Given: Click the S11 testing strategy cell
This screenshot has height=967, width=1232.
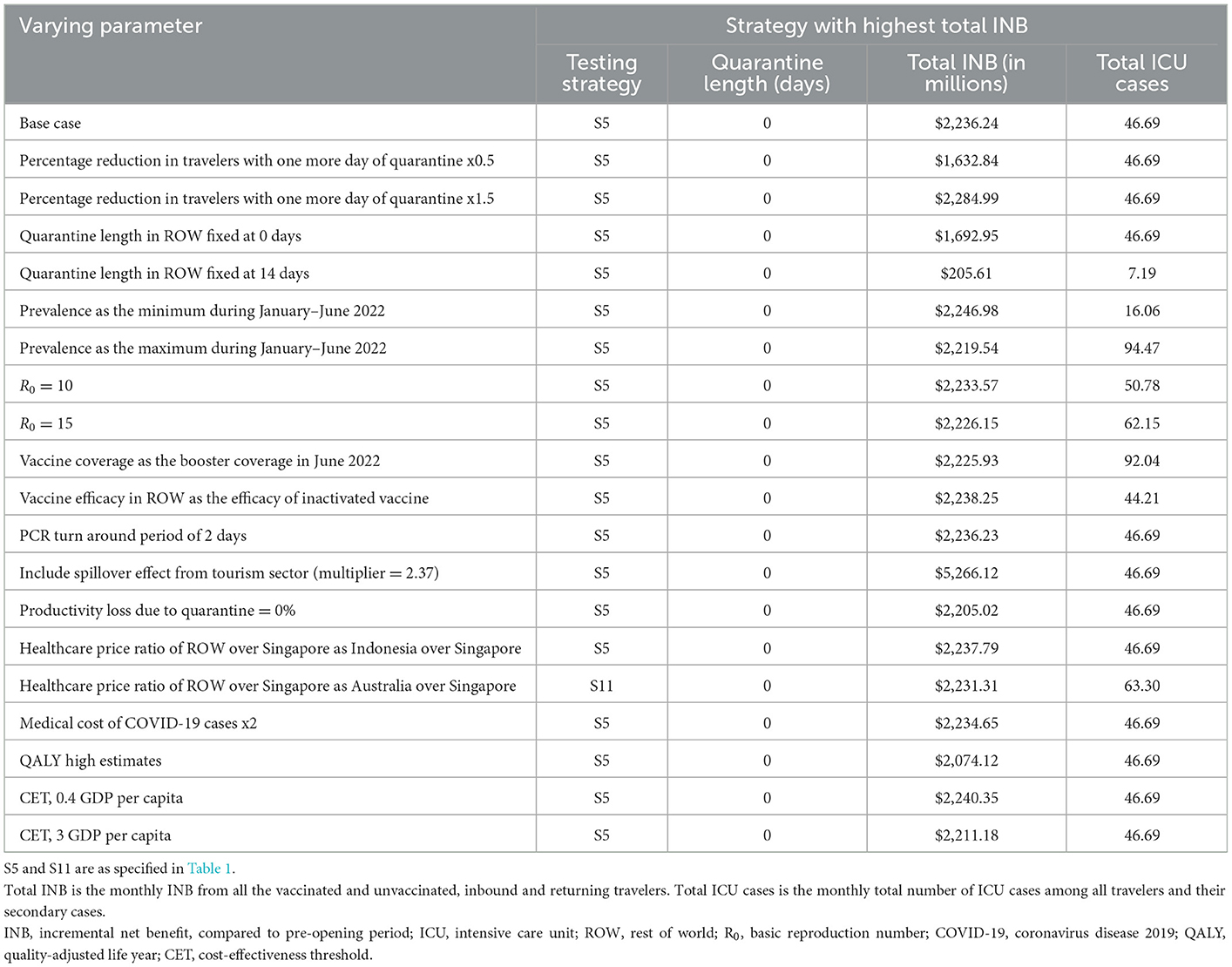Looking at the screenshot, I should tap(602, 686).
